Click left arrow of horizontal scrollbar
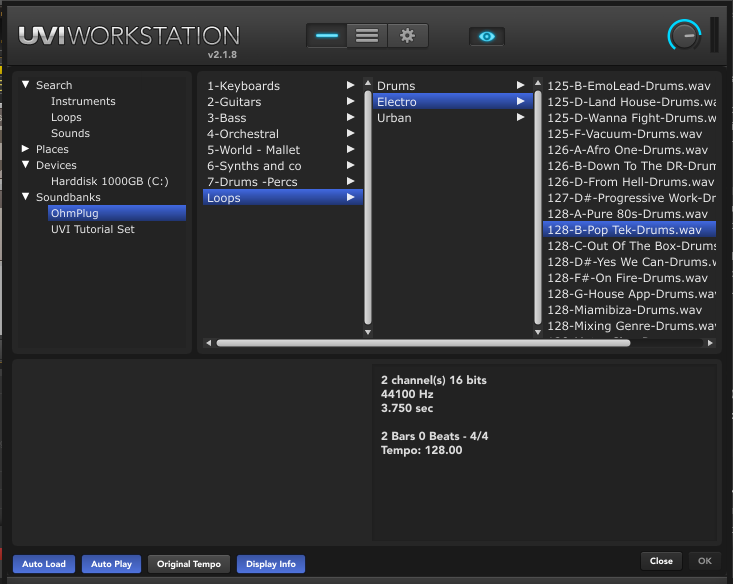Viewport: 733px width, 584px height. 208,343
